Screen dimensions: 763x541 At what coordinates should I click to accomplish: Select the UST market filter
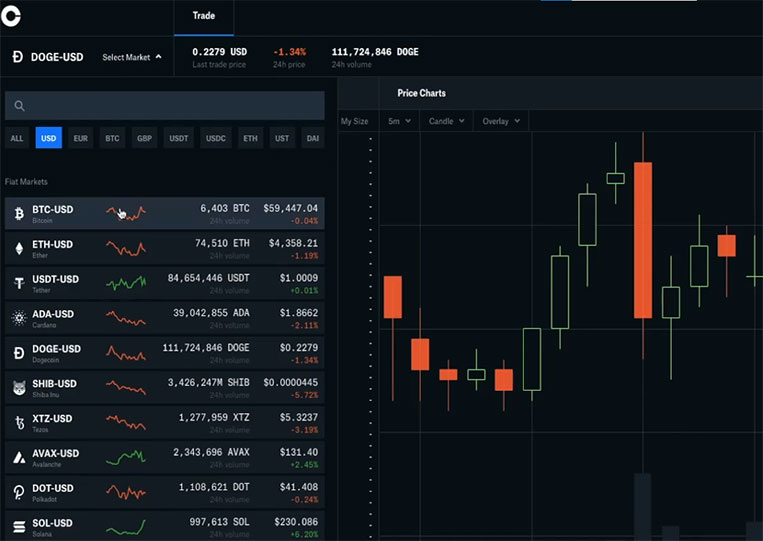(282, 138)
